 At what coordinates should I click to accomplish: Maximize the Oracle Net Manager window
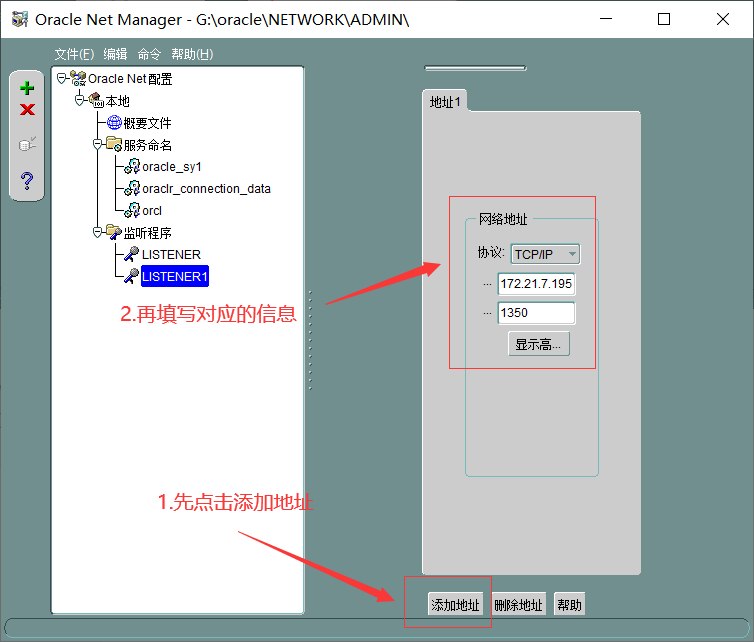664,19
